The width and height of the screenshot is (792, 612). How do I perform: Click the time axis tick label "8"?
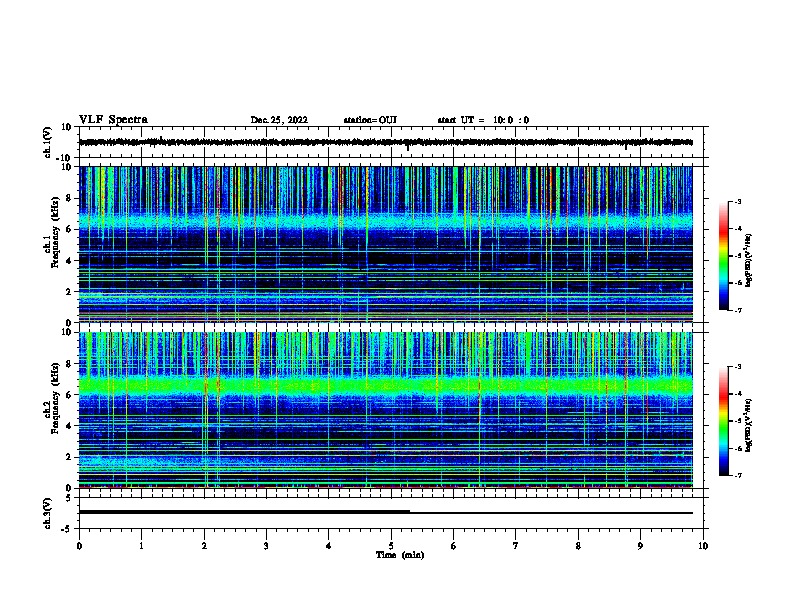578,546
